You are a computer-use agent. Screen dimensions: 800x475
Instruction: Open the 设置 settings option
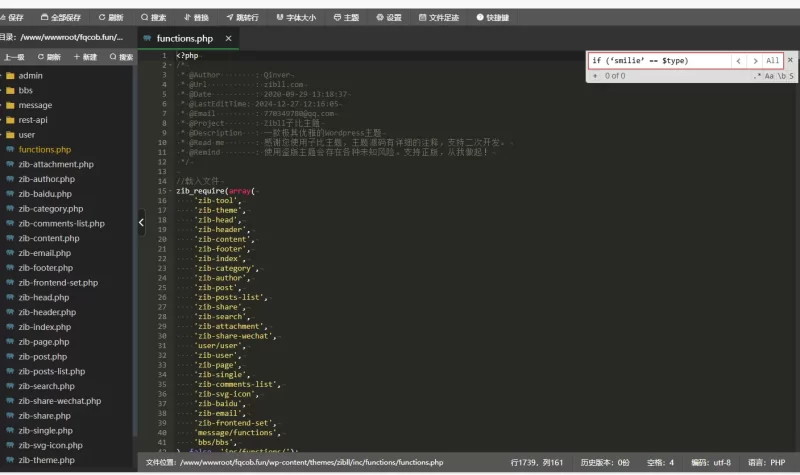[x=389, y=17]
